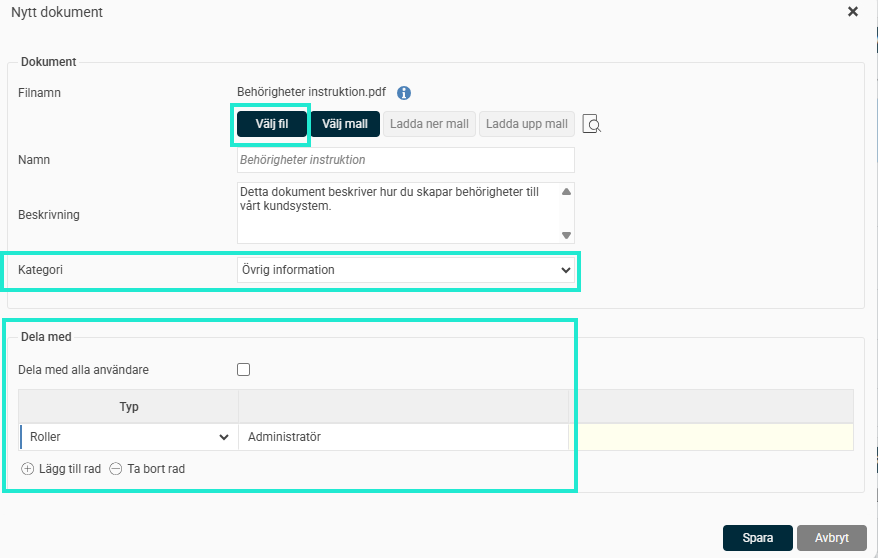Click the minus icon for Ta bort rad
The width and height of the screenshot is (878, 558).
coord(116,468)
